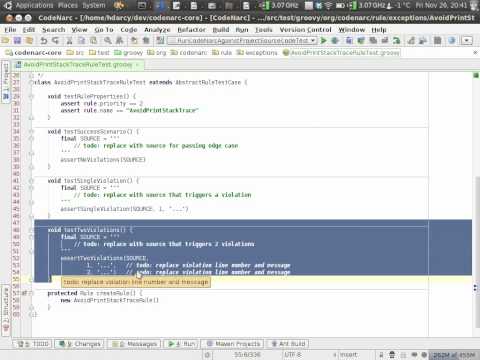
Task: Close the AvoidPrintStackTraceRuleTest.groovy editor tab
Action: [x=137, y=65]
